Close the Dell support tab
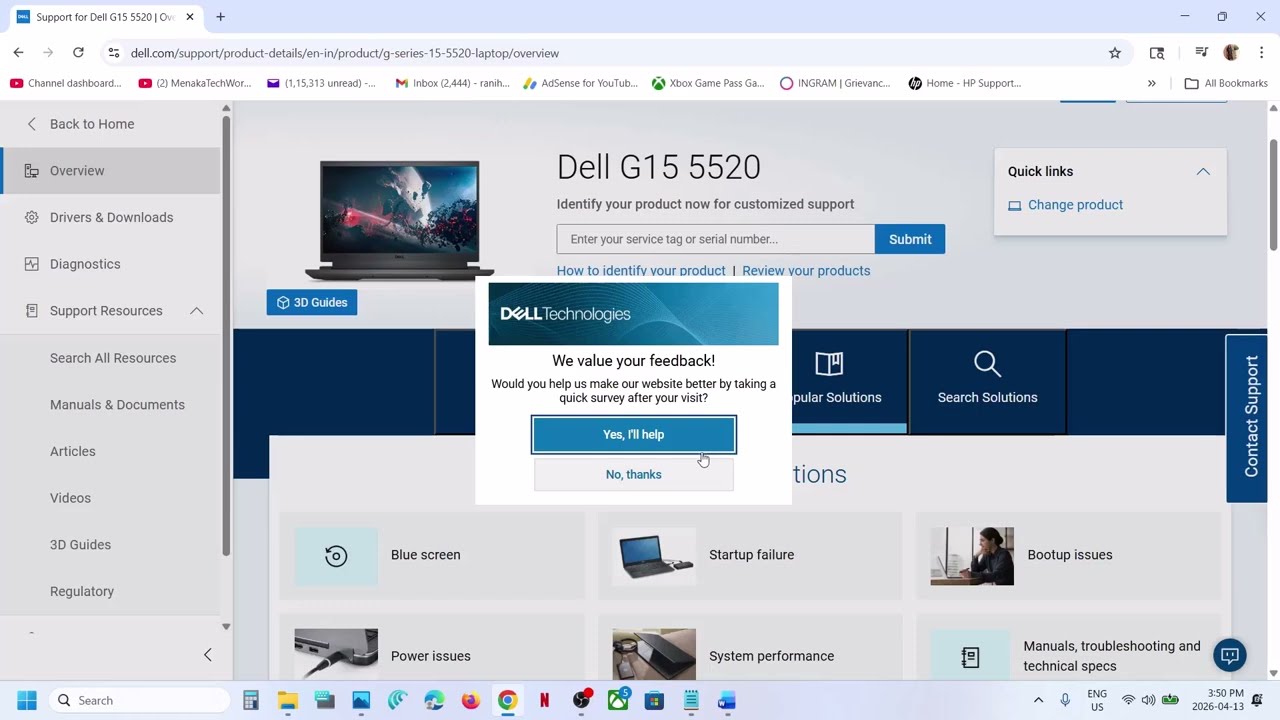The image size is (1280, 720). click(x=190, y=17)
